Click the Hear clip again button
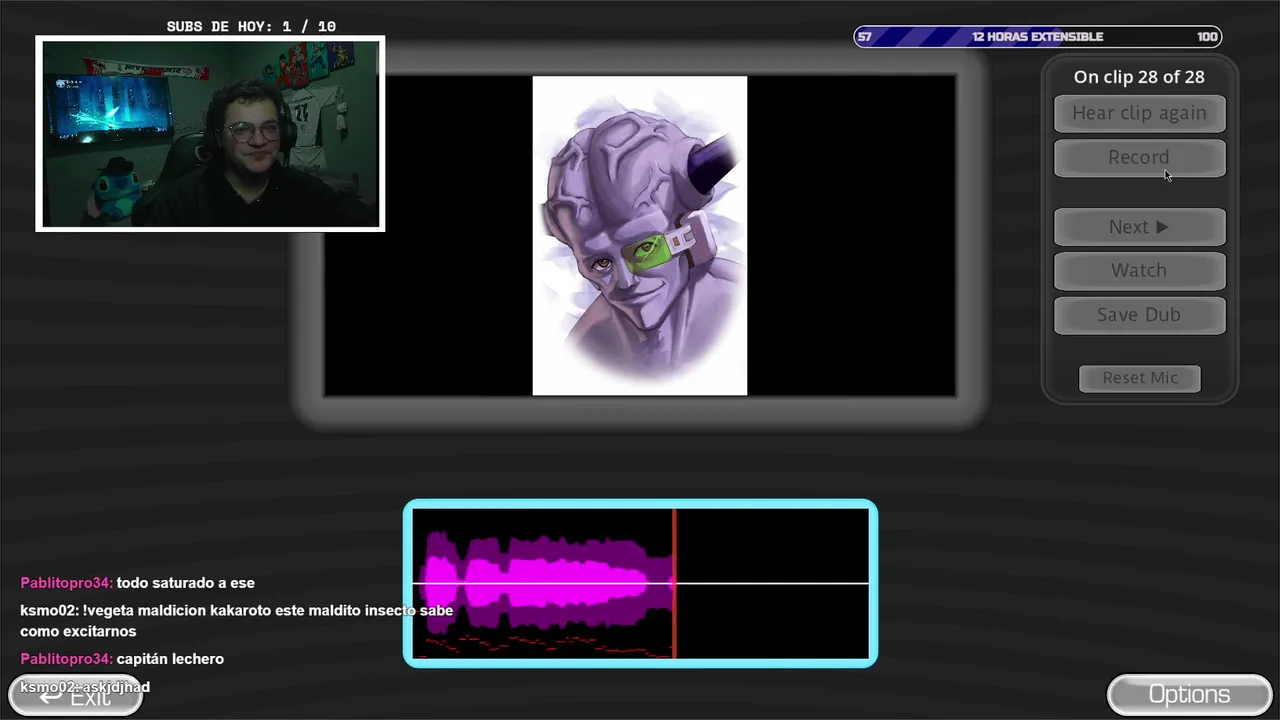This screenshot has width=1280, height=720. coord(1139,113)
